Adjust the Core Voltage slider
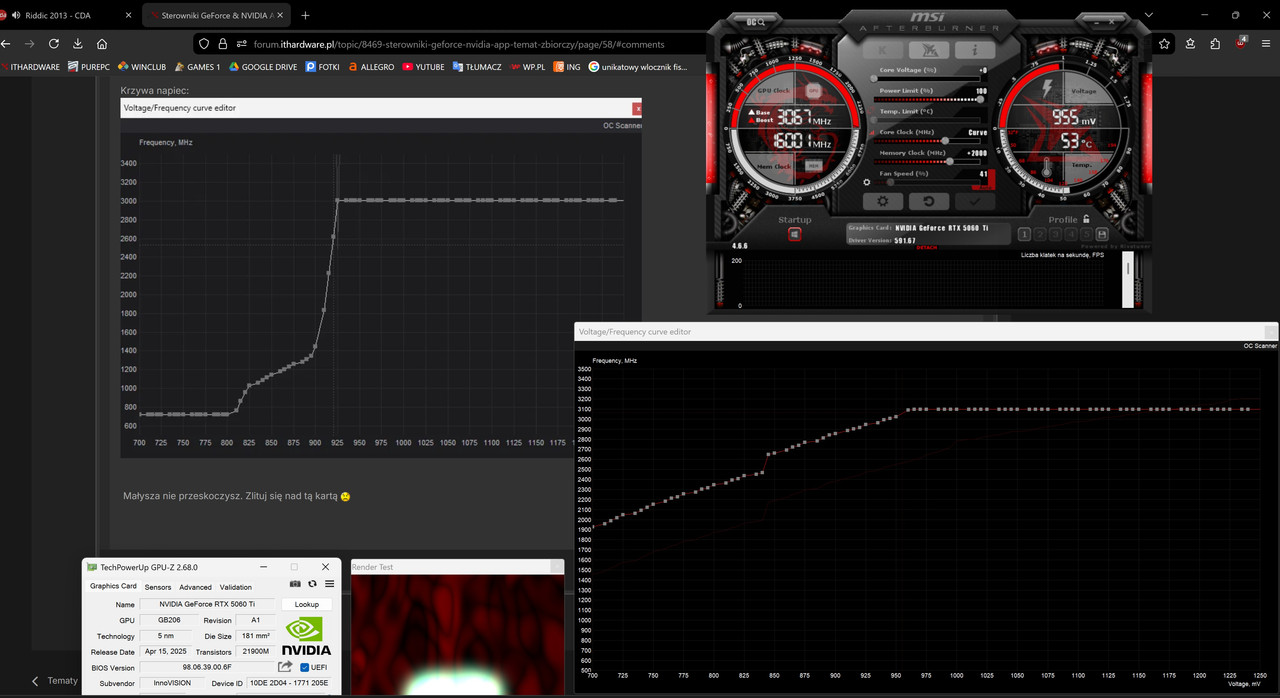1280x698 pixels. pyautogui.click(x=928, y=79)
